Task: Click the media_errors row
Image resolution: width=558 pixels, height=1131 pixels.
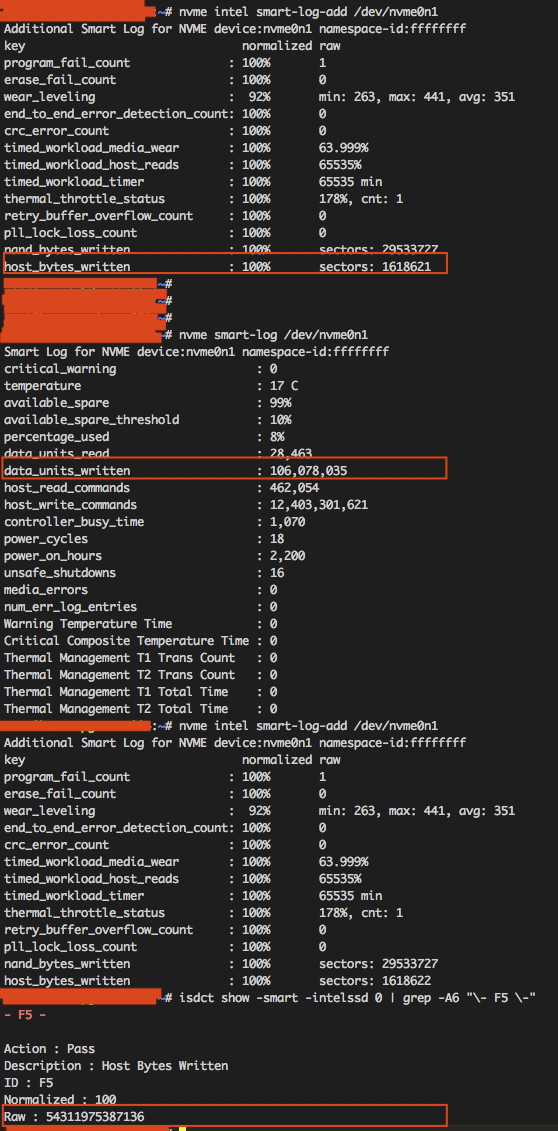Action: pos(141,590)
